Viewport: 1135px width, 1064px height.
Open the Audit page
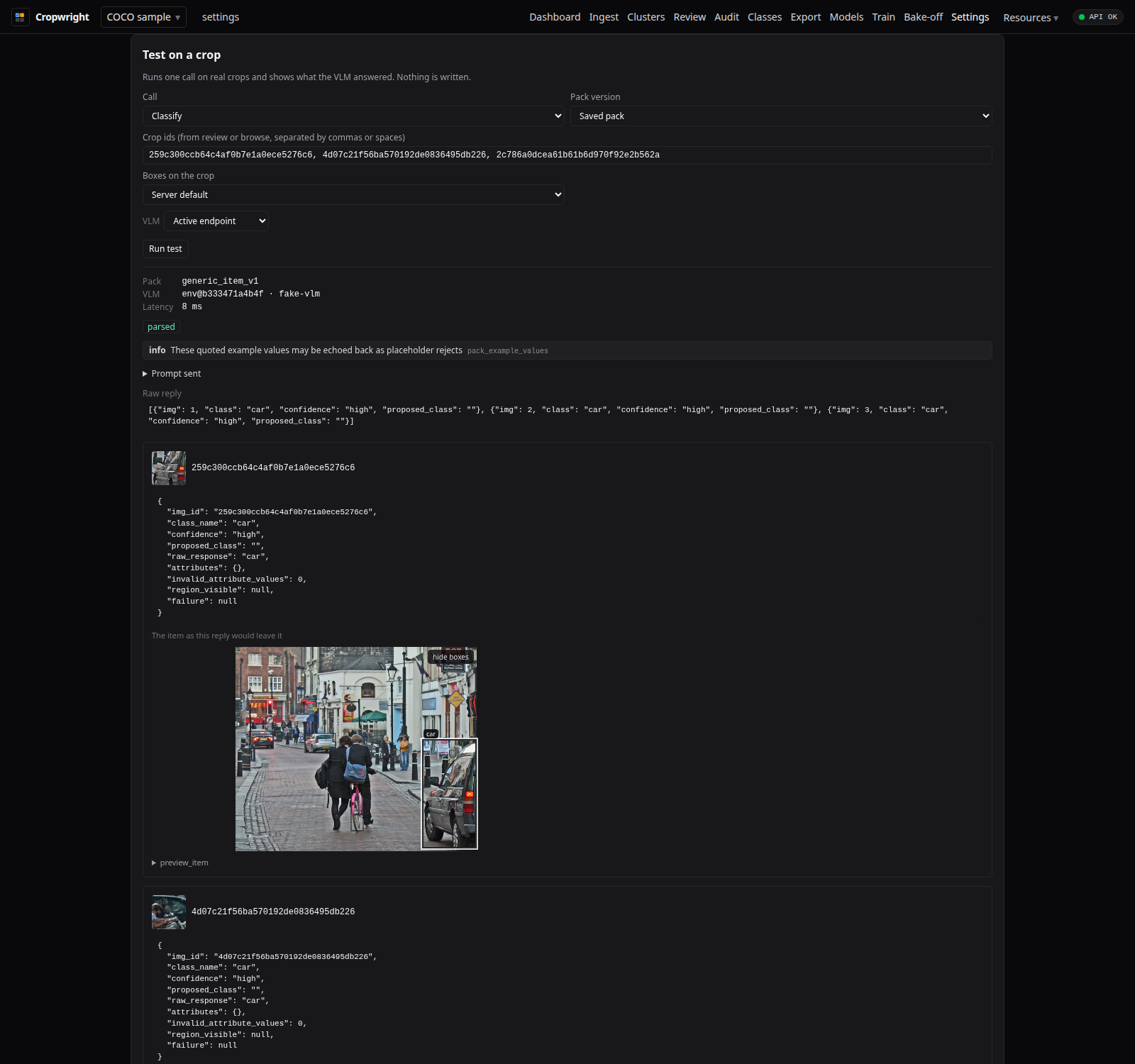tap(726, 17)
